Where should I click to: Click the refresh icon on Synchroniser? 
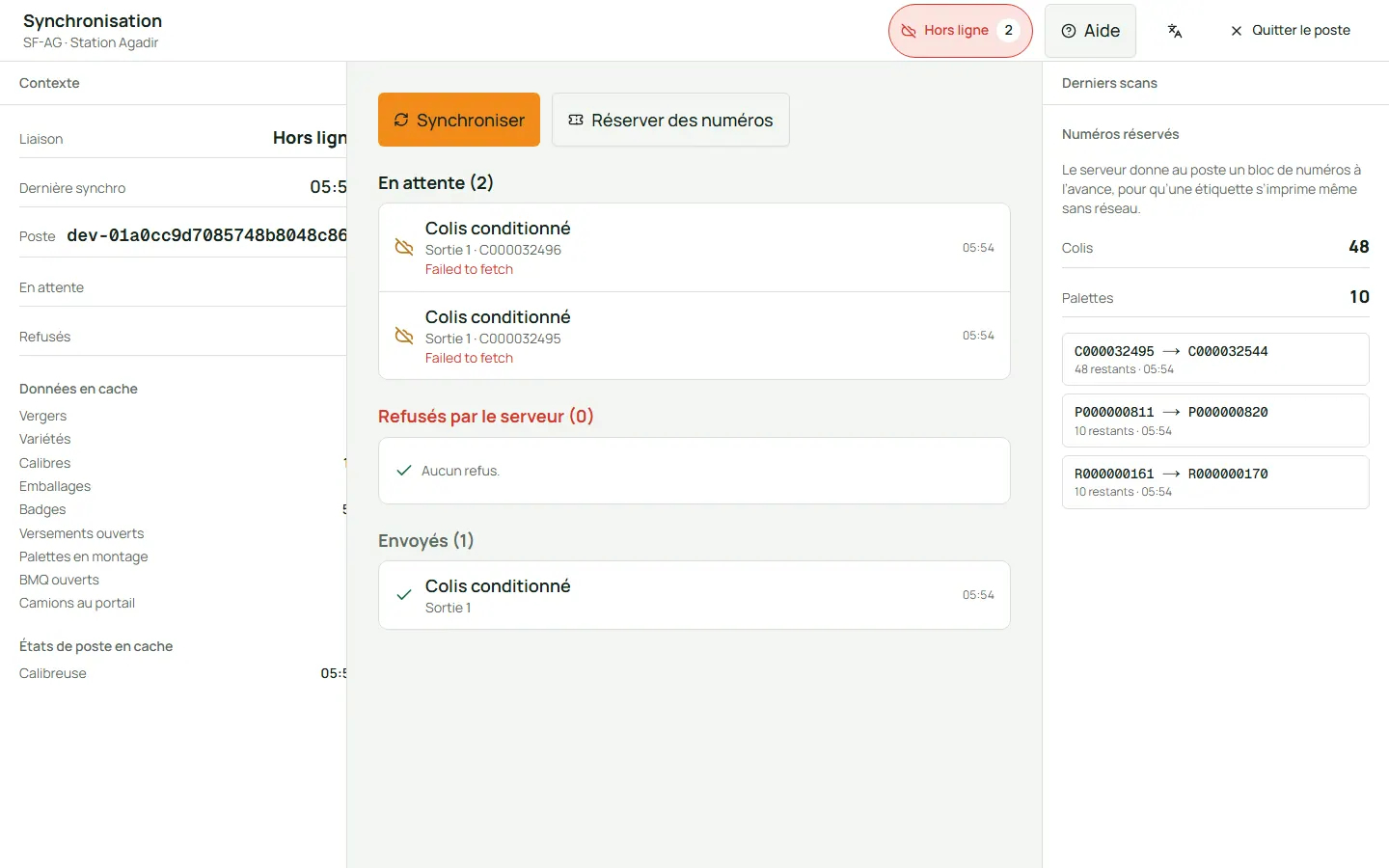point(401,120)
